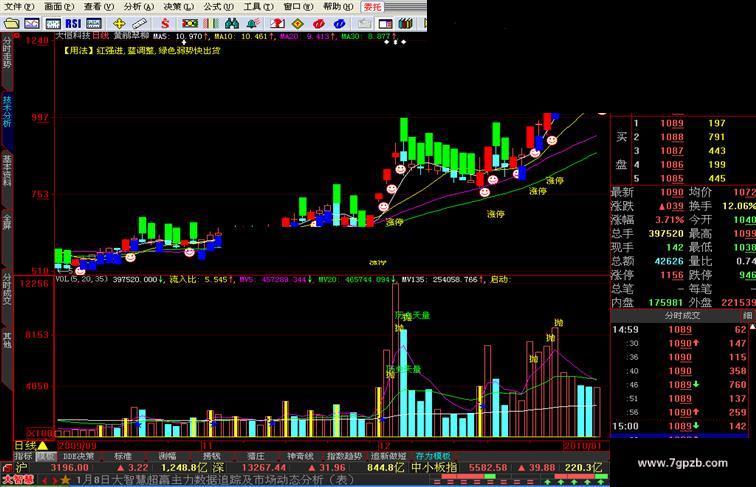Click buy level 1 price 1089
The width and height of the screenshot is (756, 487).
point(672,123)
